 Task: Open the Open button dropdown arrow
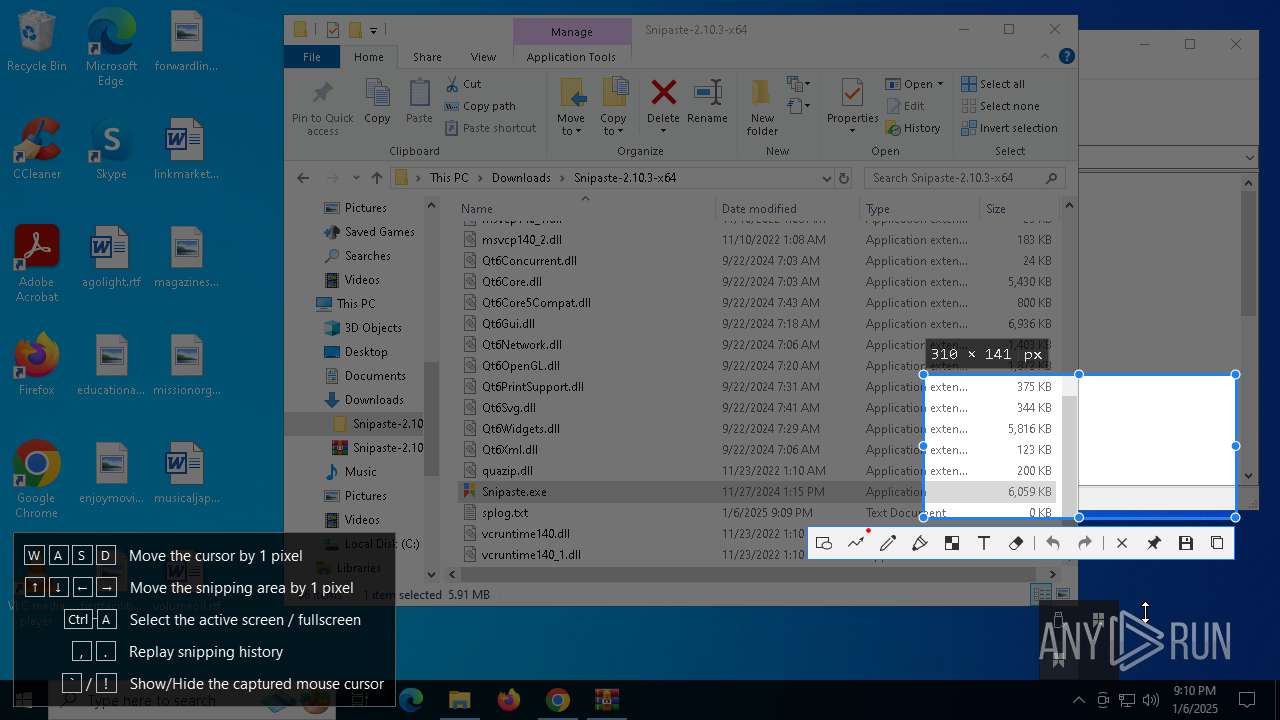pos(940,85)
